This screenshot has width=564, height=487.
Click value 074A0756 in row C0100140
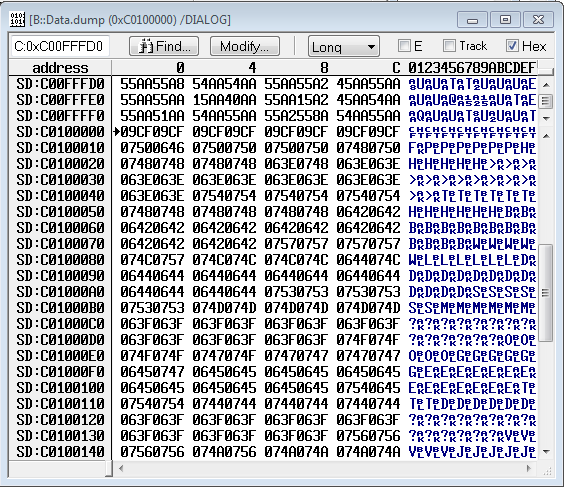224,451
